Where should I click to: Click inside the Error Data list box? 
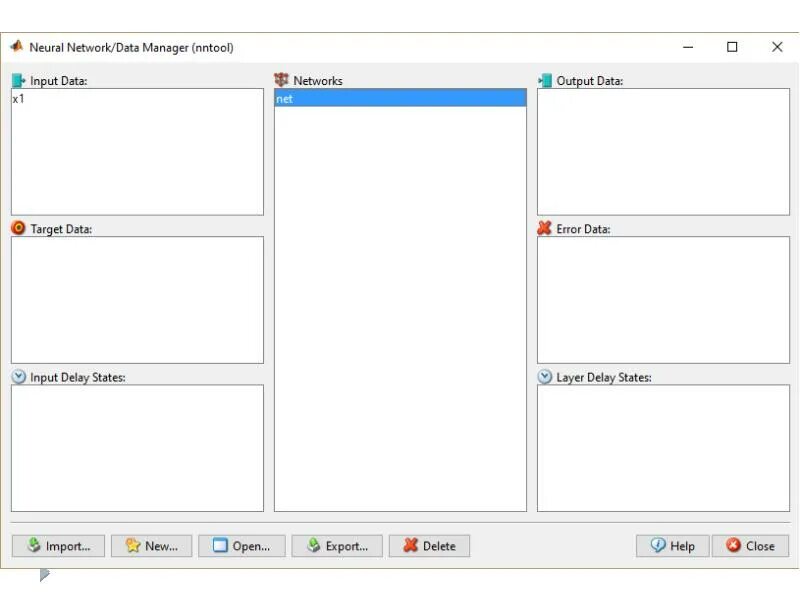[x=663, y=300]
